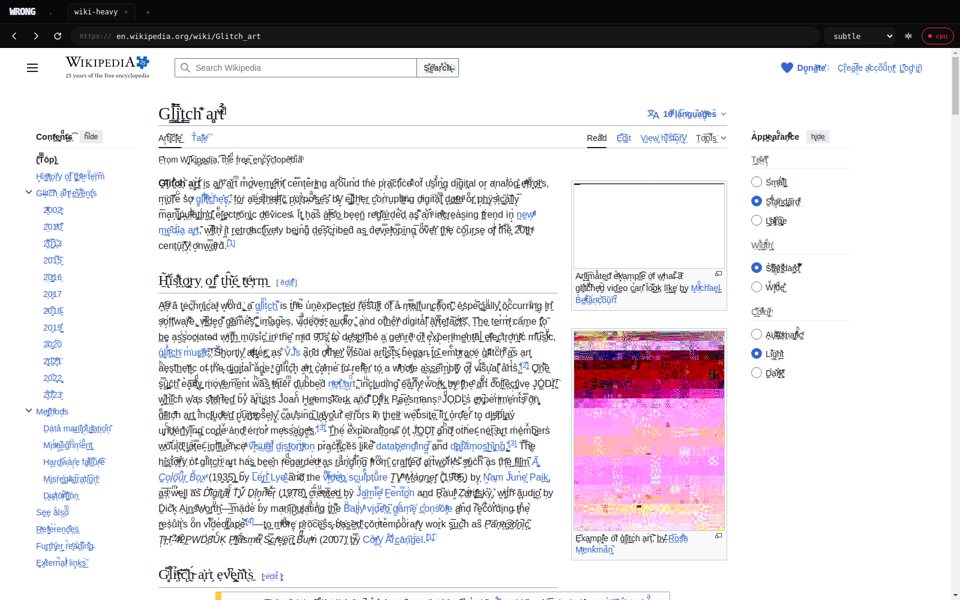
Task: Follow the Cory Arcangel link
Action: coord(393,539)
